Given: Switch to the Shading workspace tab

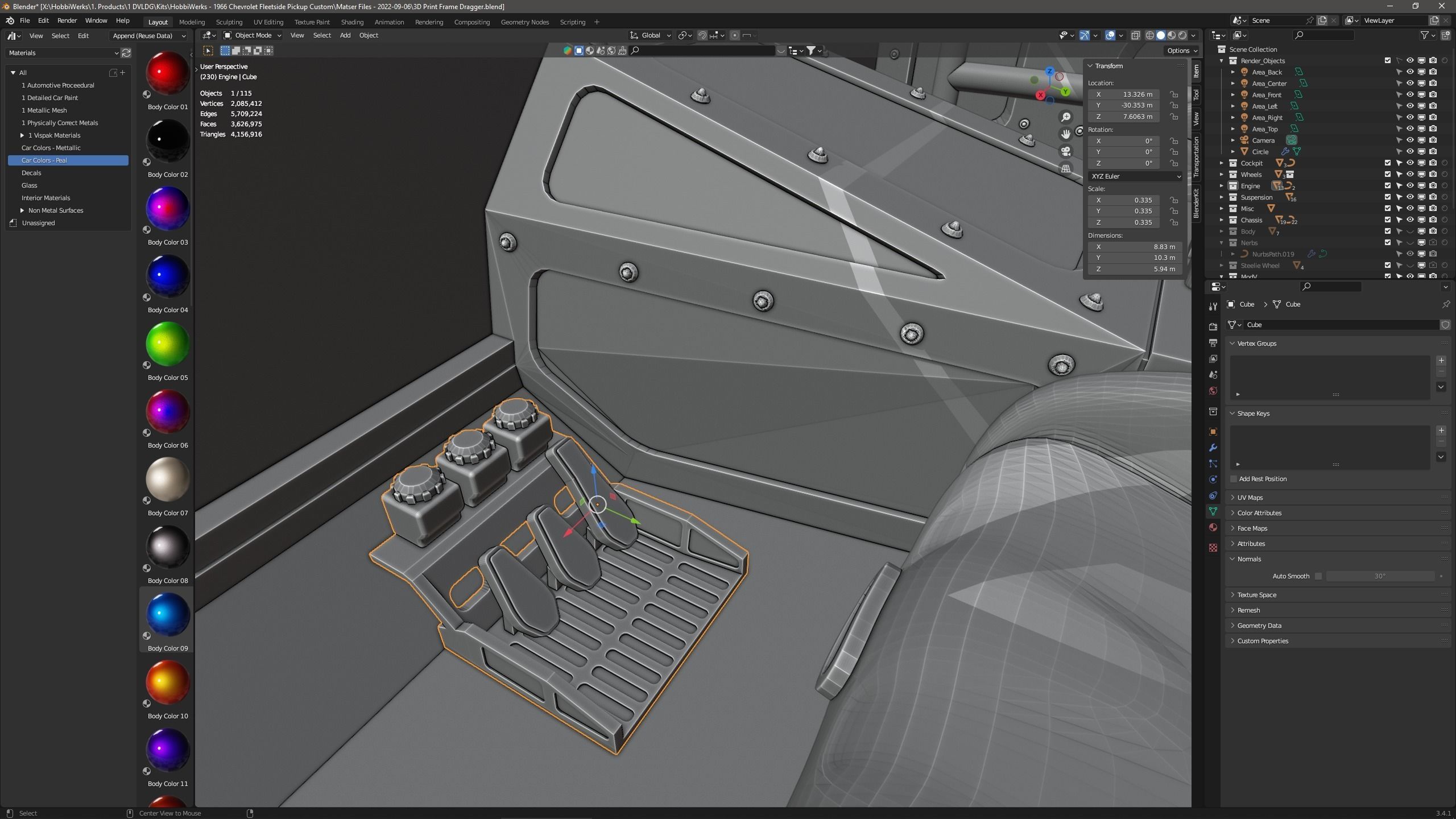Looking at the screenshot, I should (352, 22).
